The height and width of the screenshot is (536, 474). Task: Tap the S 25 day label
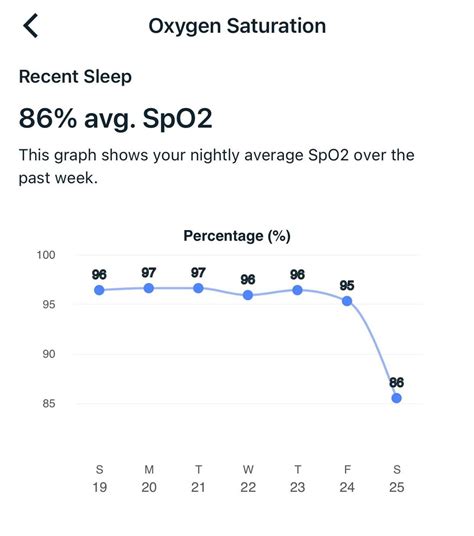396,479
